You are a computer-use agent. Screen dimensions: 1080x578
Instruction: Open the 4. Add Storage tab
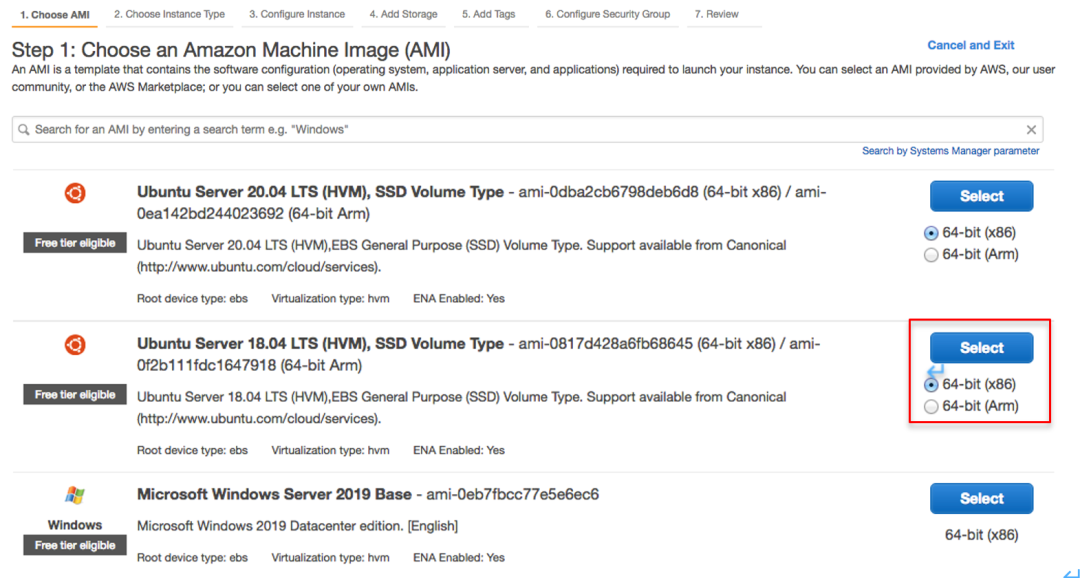[403, 14]
